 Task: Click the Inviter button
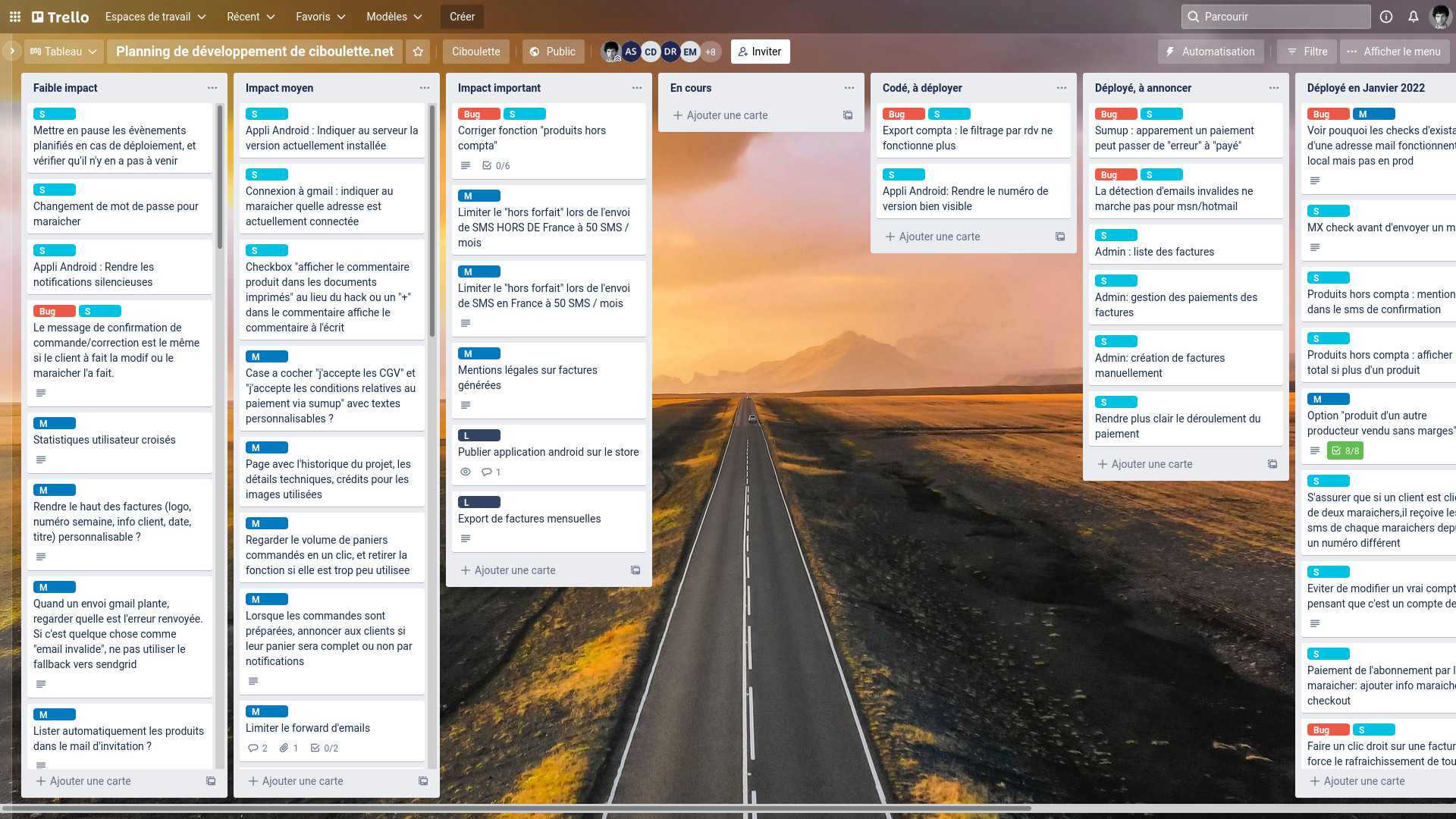[x=760, y=52]
